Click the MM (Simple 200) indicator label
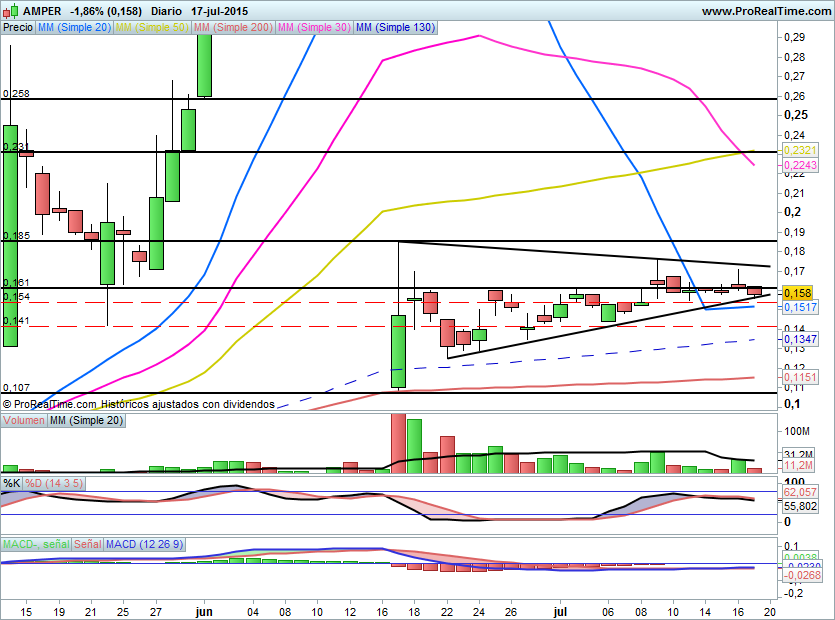This screenshot has width=835, height=620. [x=232, y=28]
